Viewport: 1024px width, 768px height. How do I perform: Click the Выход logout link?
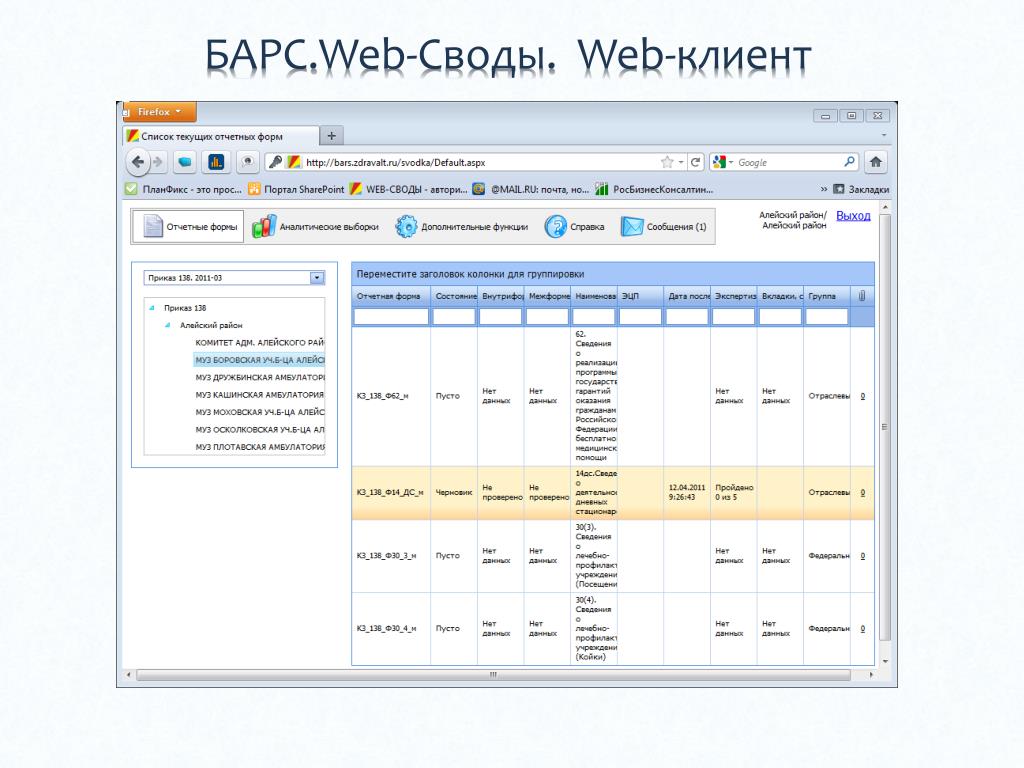point(853,216)
